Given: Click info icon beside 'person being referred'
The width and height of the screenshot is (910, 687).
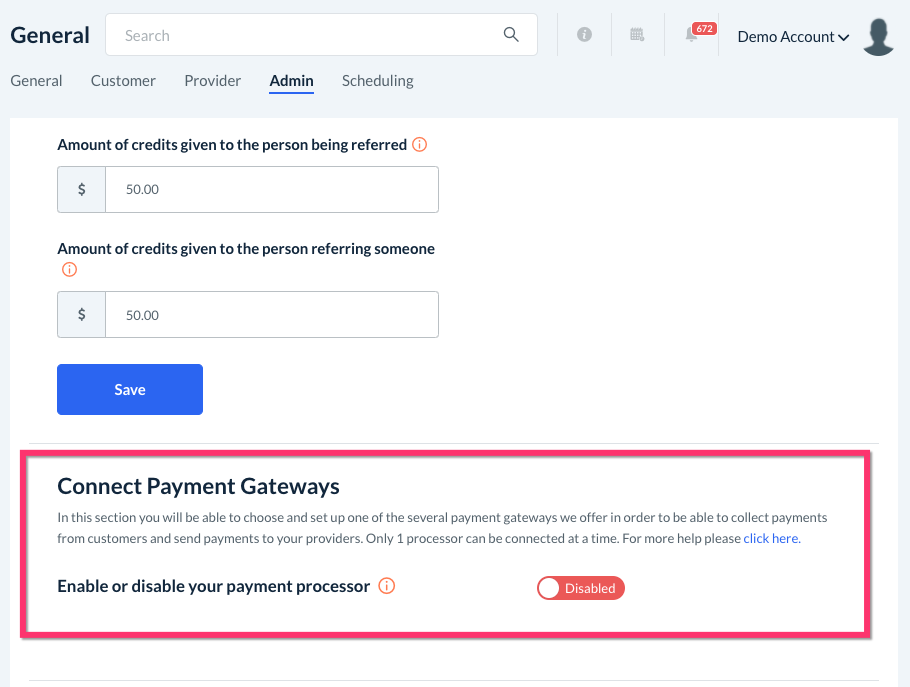Looking at the screenshot, I should 420,144.
